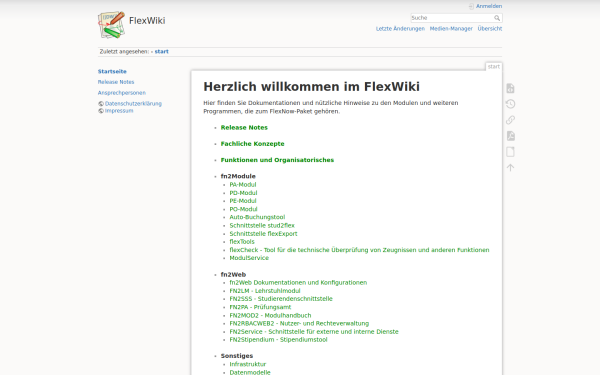Open the flexTools page
This screenshot has height=375, width=600.
(242, 242)
